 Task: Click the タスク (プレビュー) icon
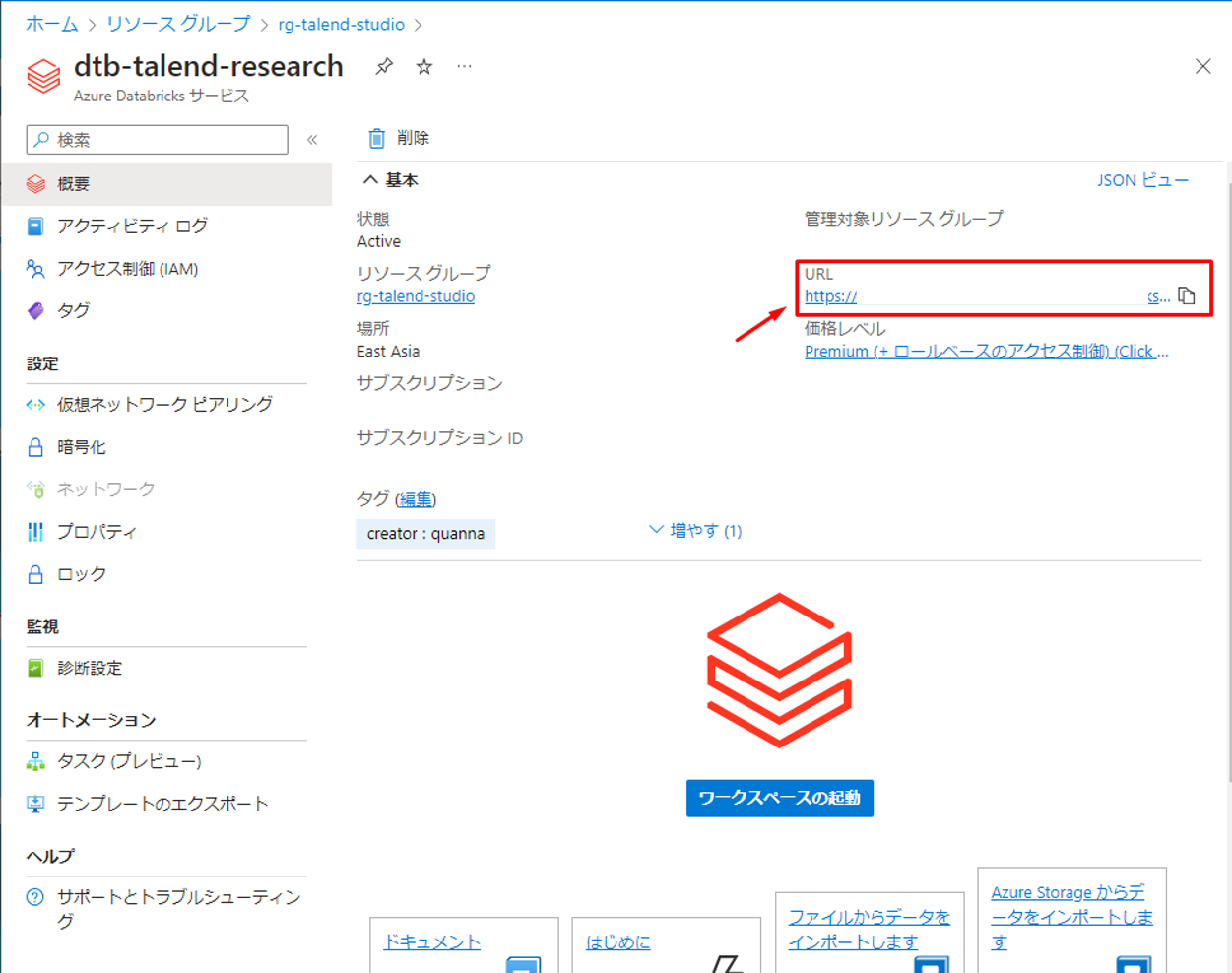[x=35, y=761]
